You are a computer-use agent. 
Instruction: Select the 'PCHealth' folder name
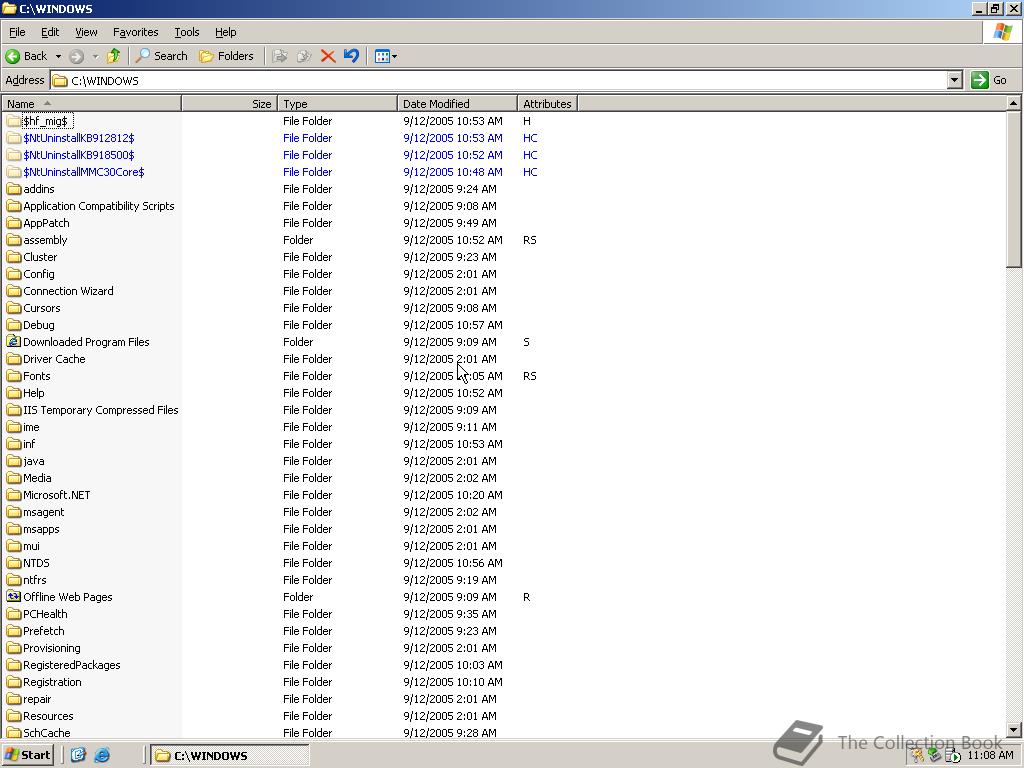click(45, 614)
